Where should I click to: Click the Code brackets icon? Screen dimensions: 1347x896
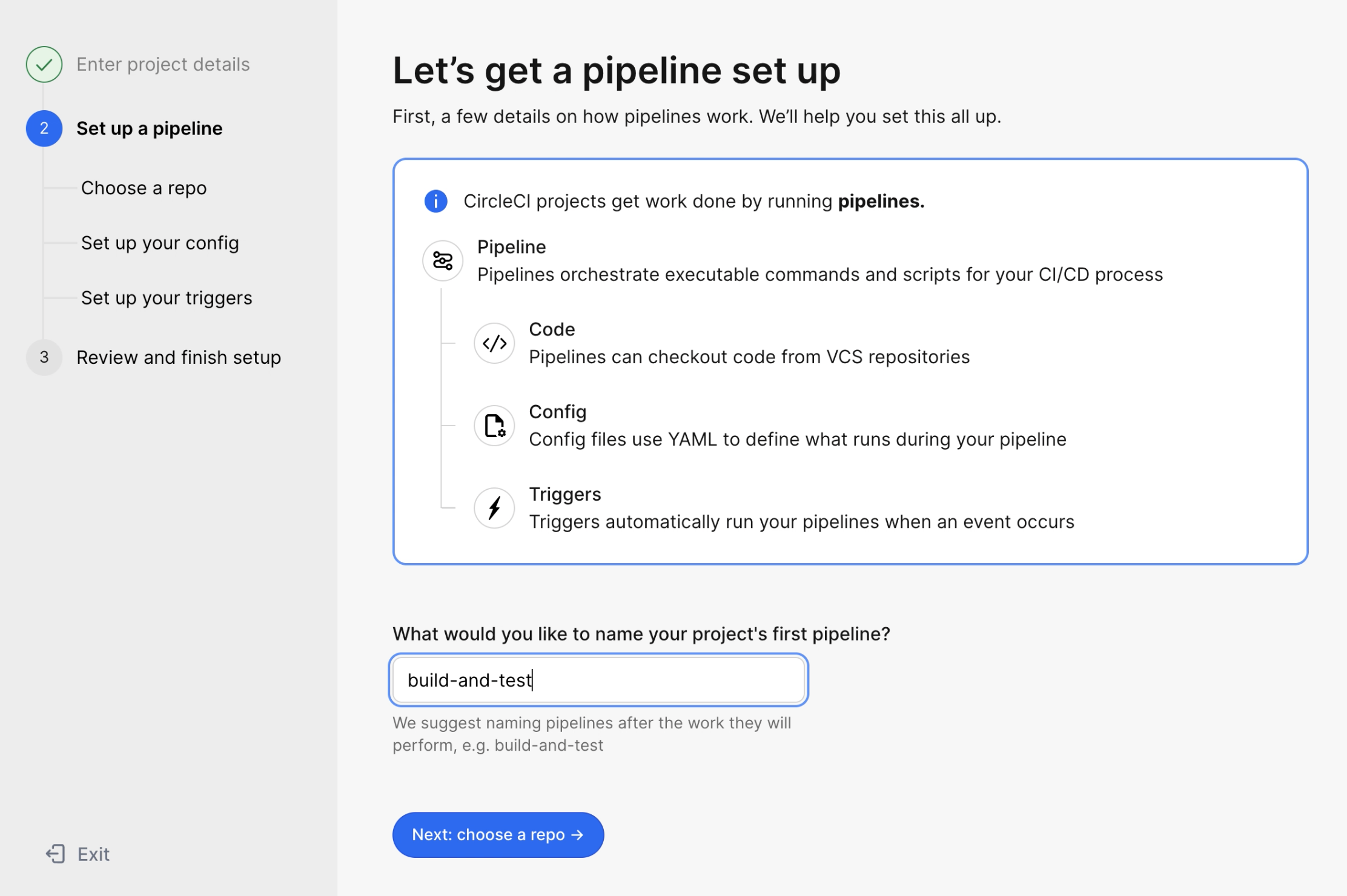pyautogui.click(x=494, y=343)
